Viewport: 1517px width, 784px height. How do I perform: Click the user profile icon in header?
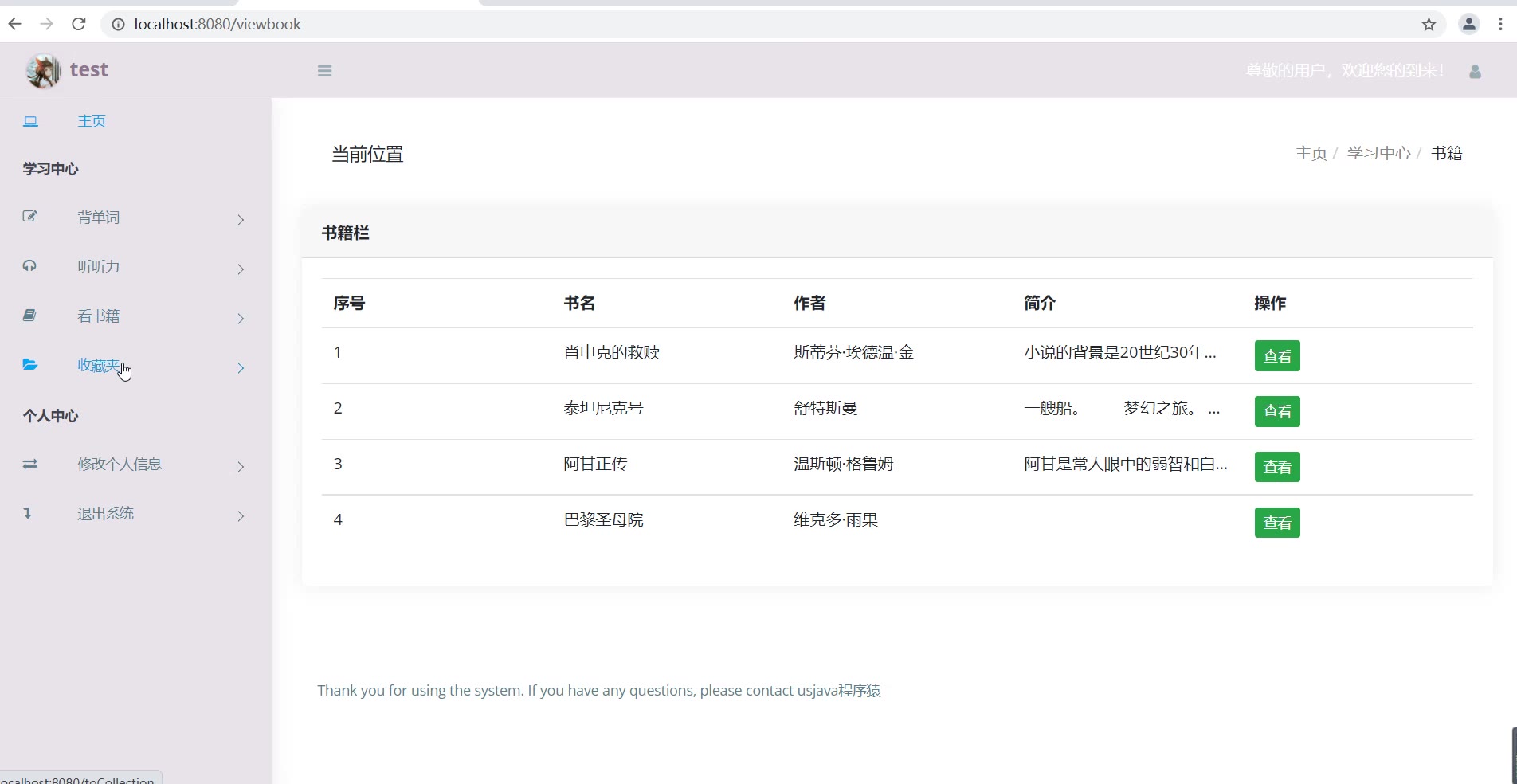(1475, 72)
